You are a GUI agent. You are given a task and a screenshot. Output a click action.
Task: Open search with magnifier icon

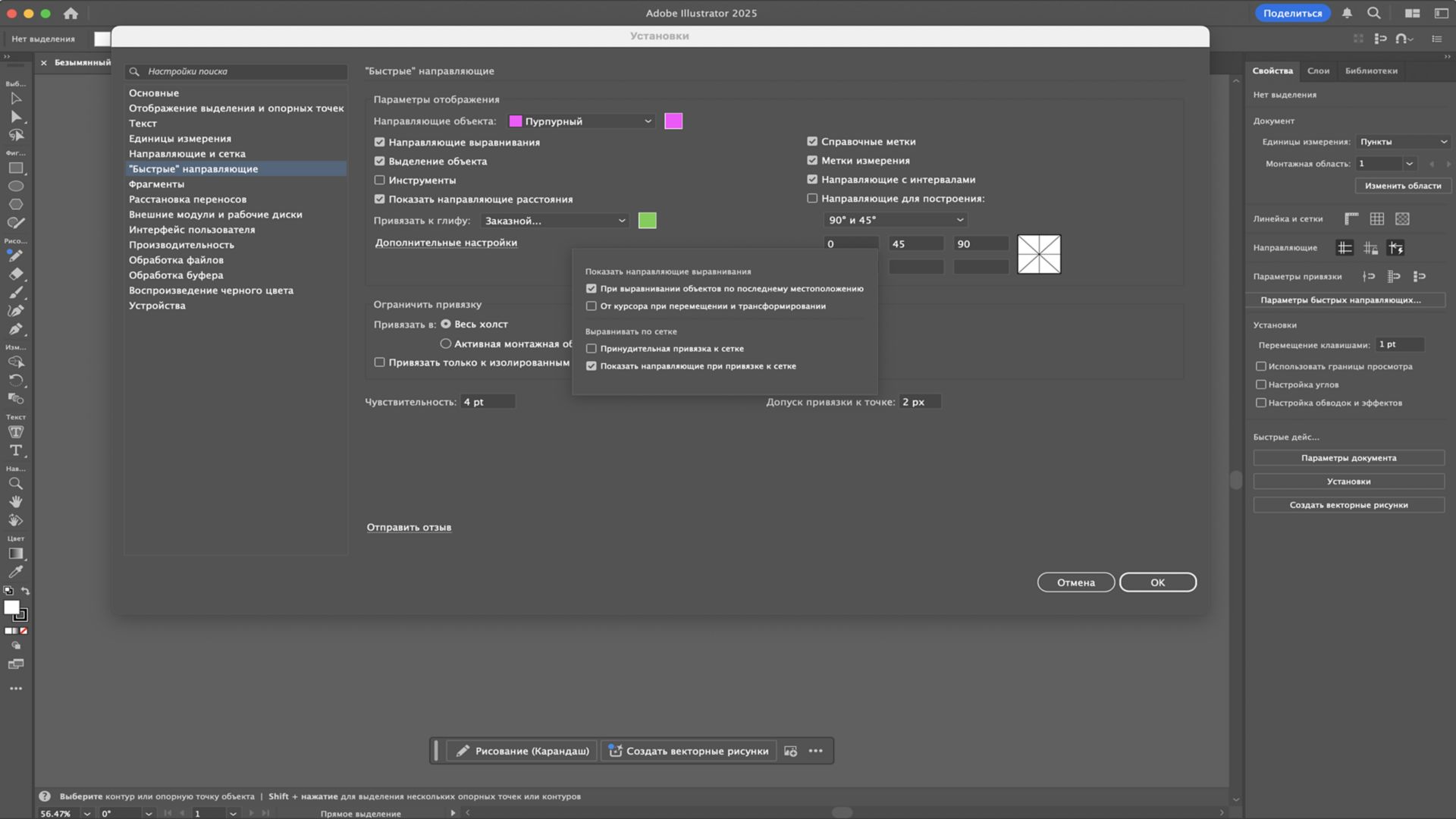(1373, 13)
